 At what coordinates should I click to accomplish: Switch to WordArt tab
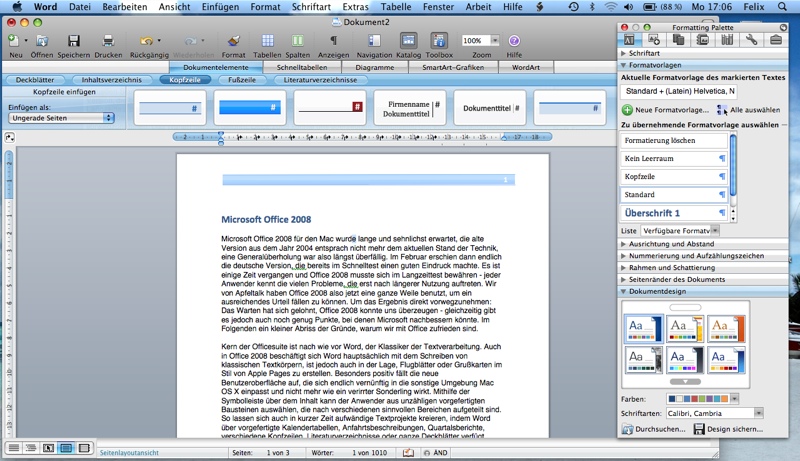click(526, 67)
